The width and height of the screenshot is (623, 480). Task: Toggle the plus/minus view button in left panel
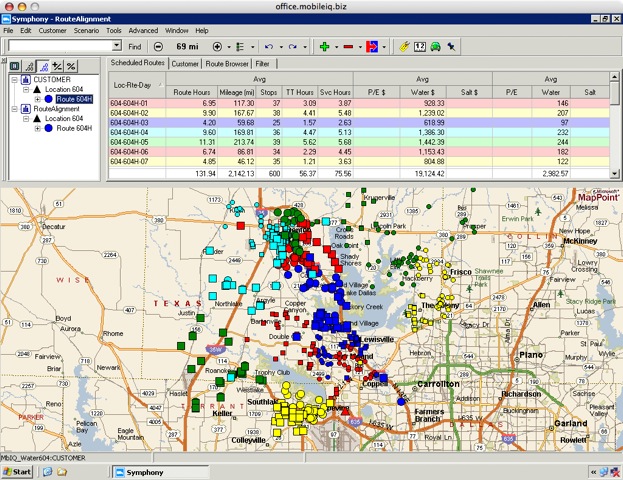tap(56, 65)
